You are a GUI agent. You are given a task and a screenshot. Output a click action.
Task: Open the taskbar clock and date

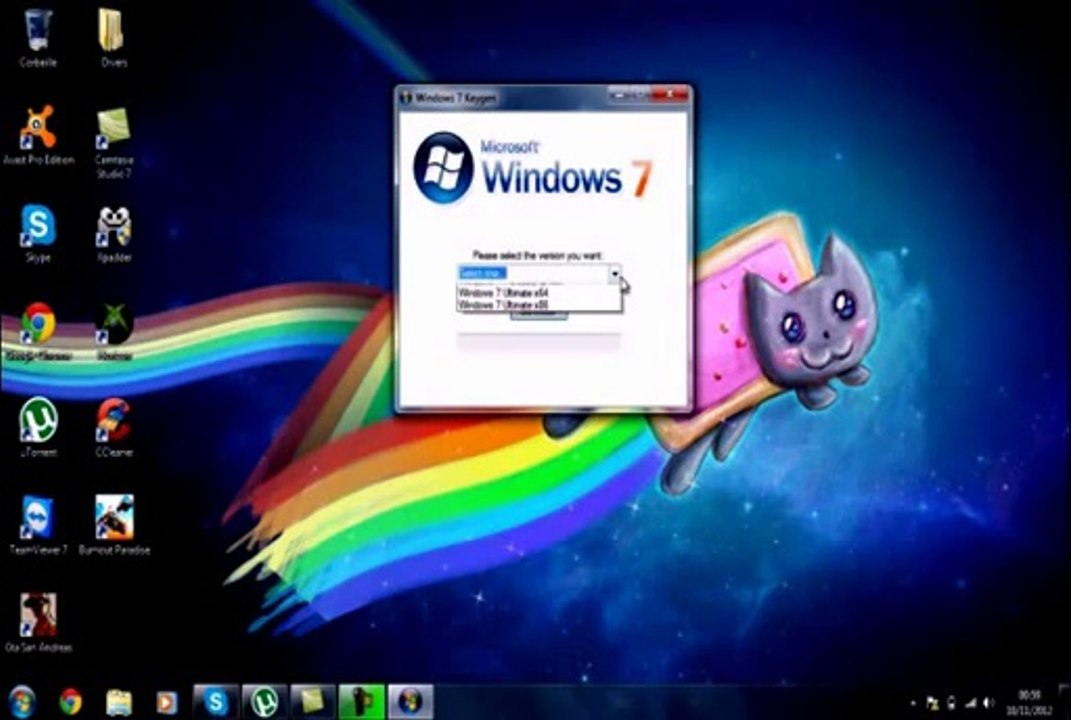coord(1028,702)
